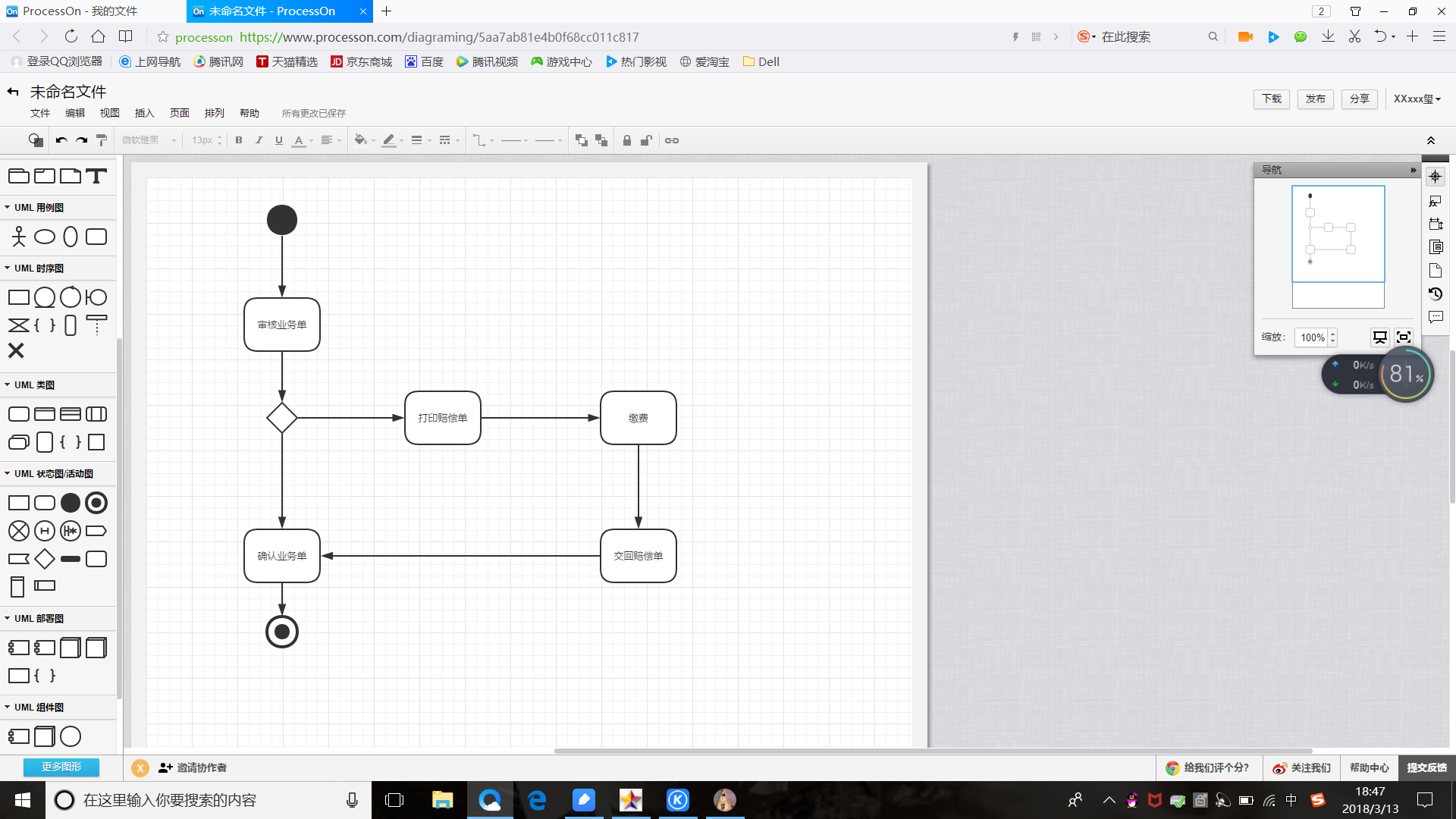The image size is (1456, 819).
Task: Click the insert link icon
Action: pos(672,140)
